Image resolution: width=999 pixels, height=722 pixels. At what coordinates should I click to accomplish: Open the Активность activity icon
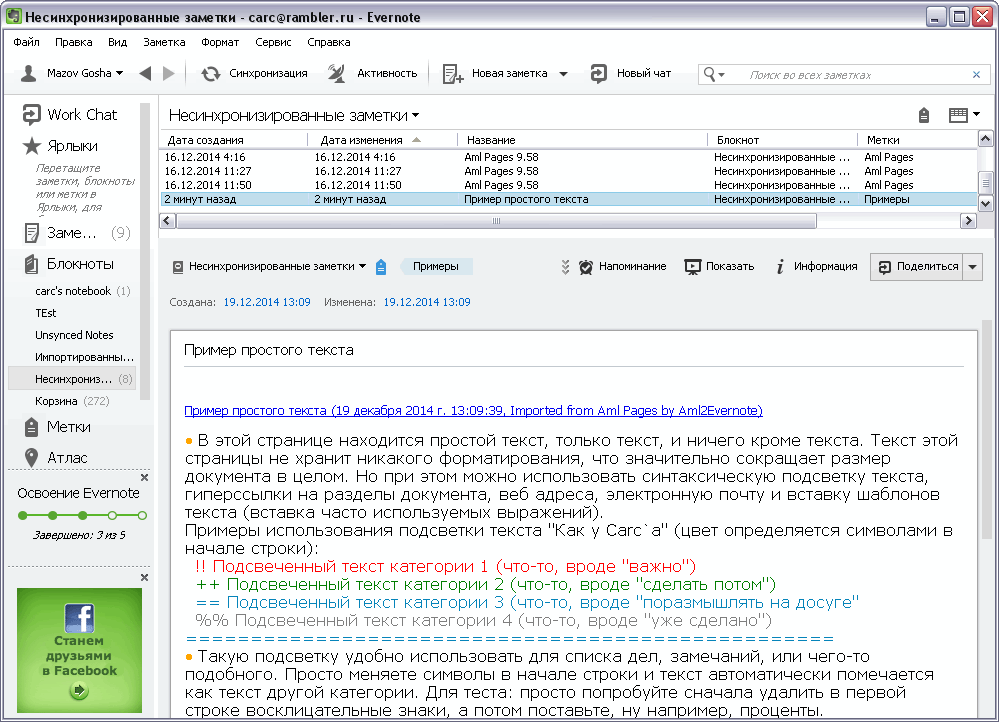click(x=336, y=73)
